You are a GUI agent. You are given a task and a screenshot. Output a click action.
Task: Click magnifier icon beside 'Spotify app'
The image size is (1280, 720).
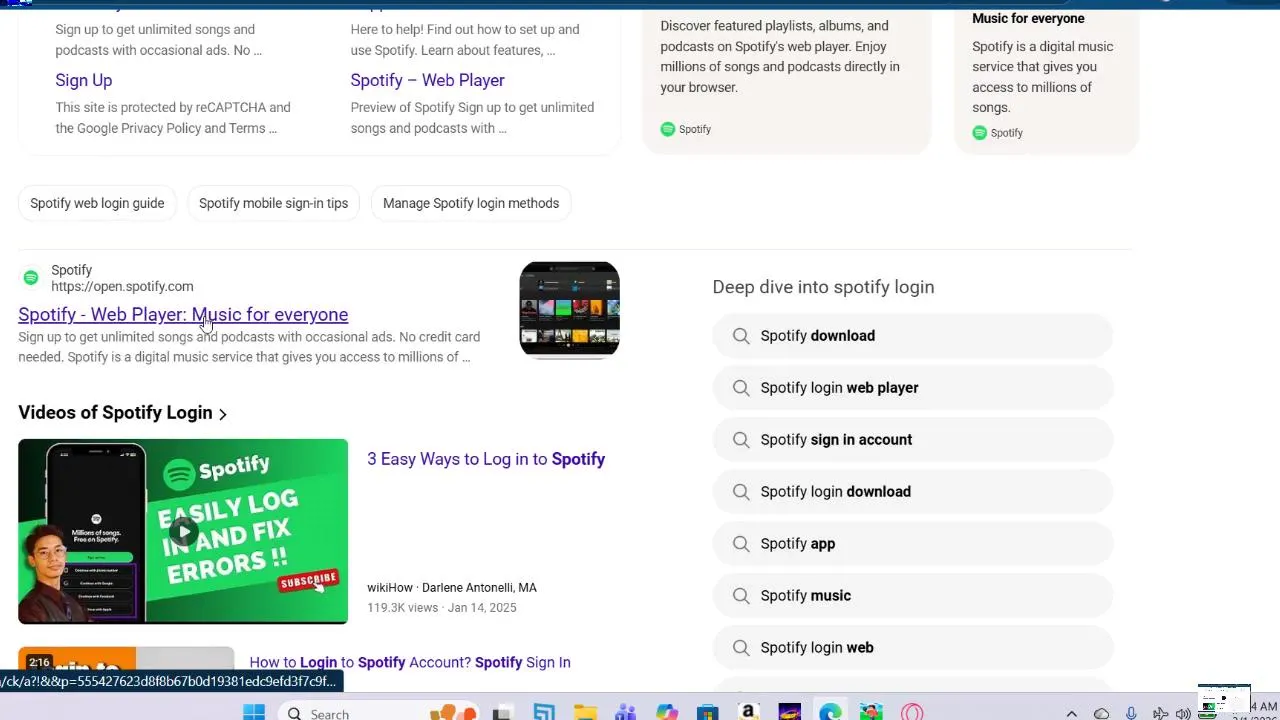coord(741,544)
